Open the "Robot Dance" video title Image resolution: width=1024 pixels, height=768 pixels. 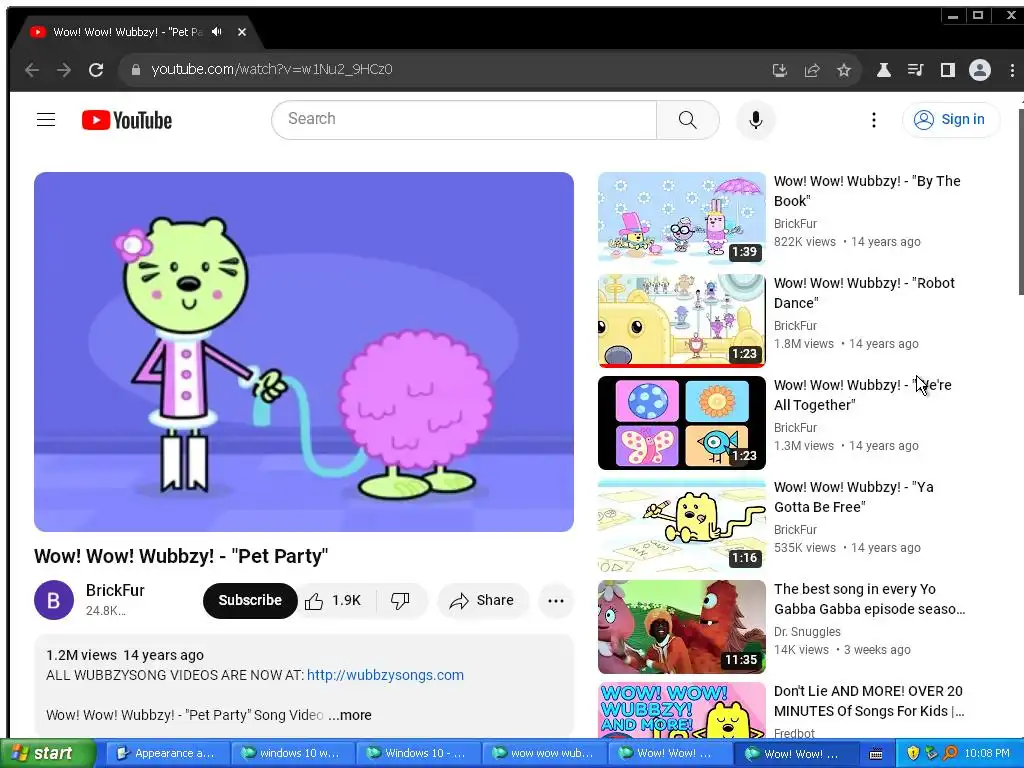coord(864,293)
